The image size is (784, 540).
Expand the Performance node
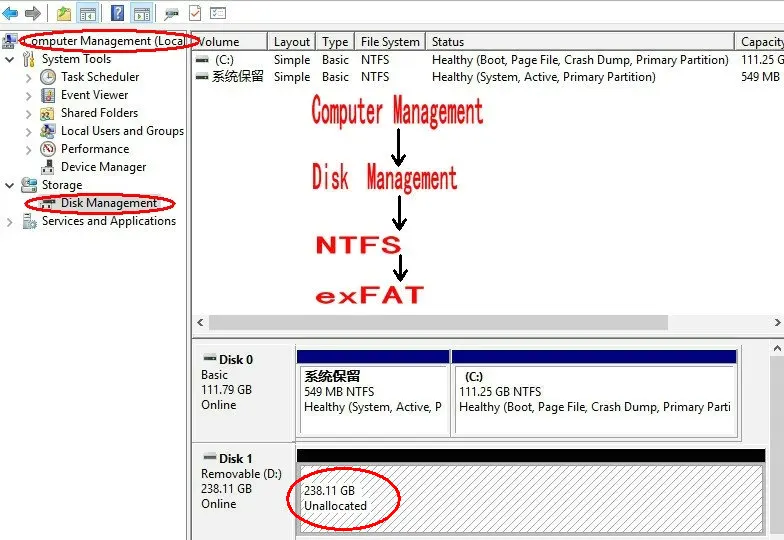point(28,150)
